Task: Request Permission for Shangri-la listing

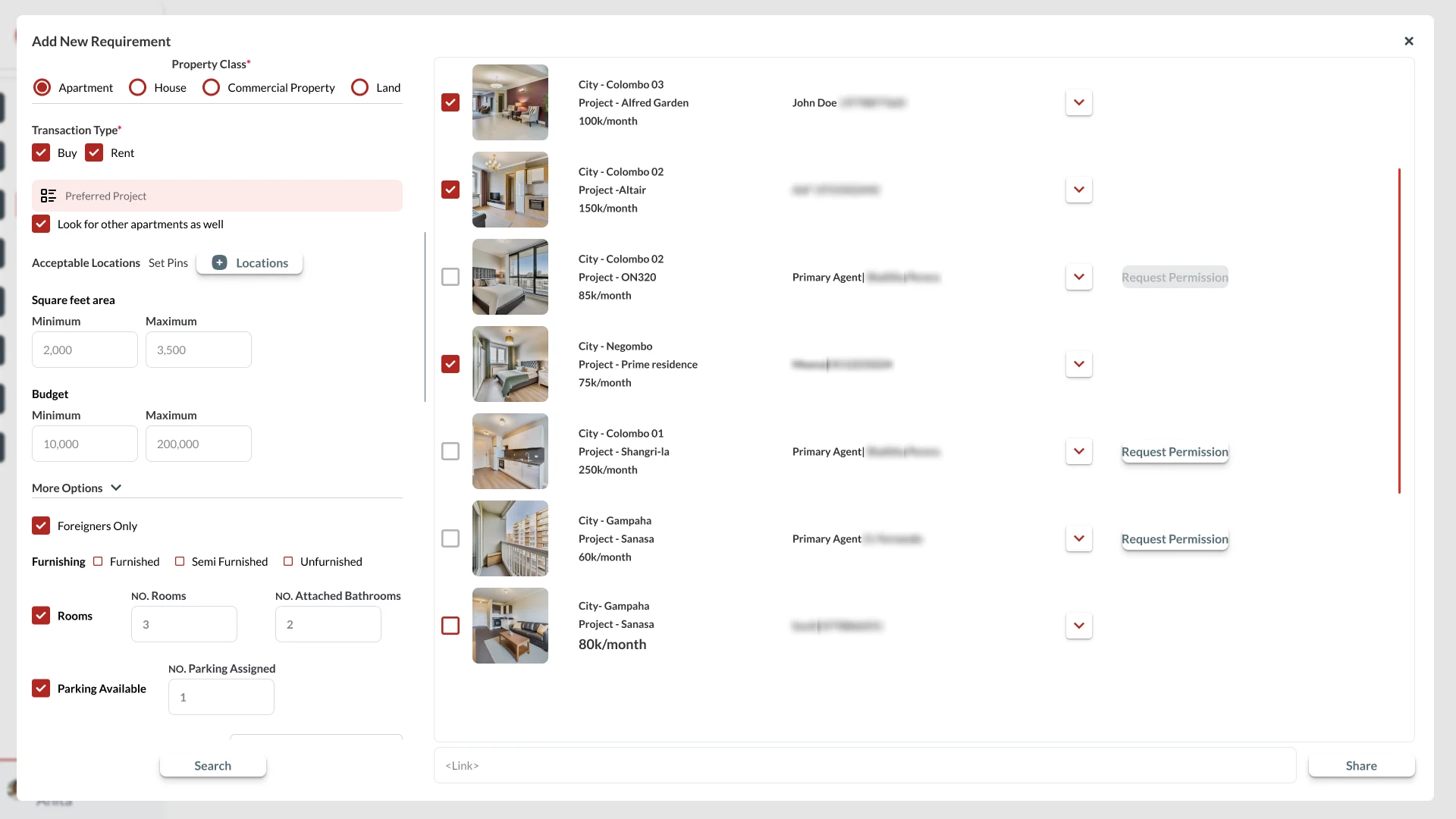Action: coord(1175,451)
